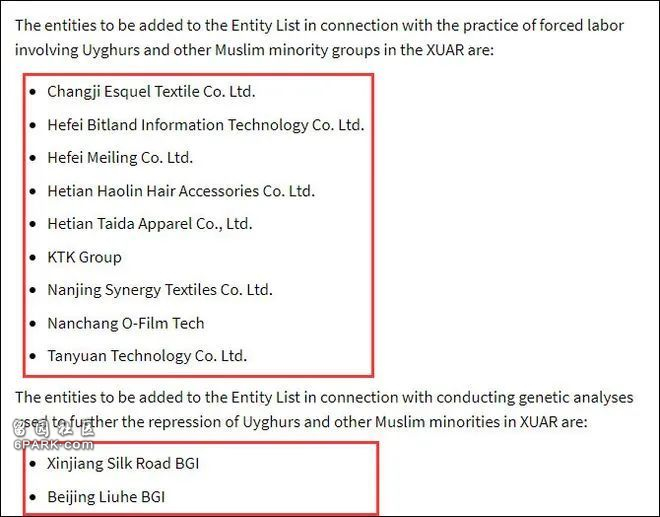Click the Xinjiang Silk Road BGI entry
Screen dimensions: 660x517
pos(123,464)
